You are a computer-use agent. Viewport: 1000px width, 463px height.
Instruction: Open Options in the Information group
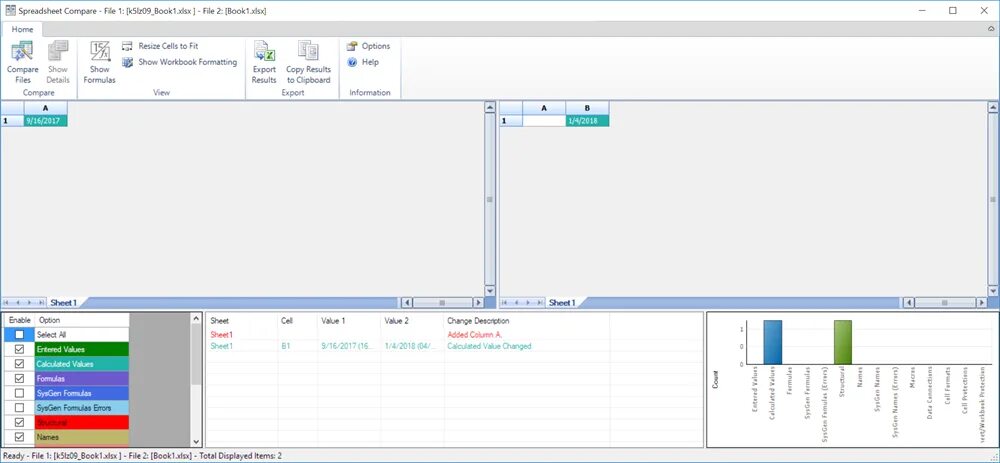(368, 46)
